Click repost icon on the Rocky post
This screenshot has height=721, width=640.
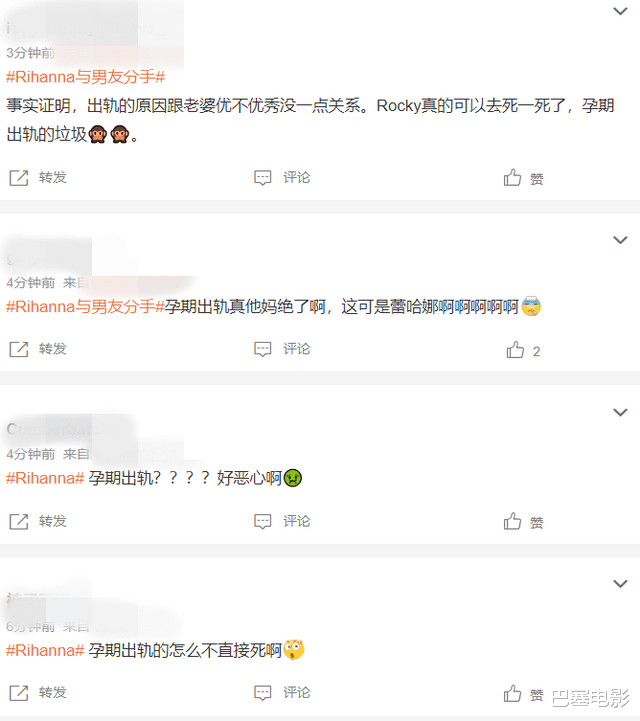coord(19,177)
